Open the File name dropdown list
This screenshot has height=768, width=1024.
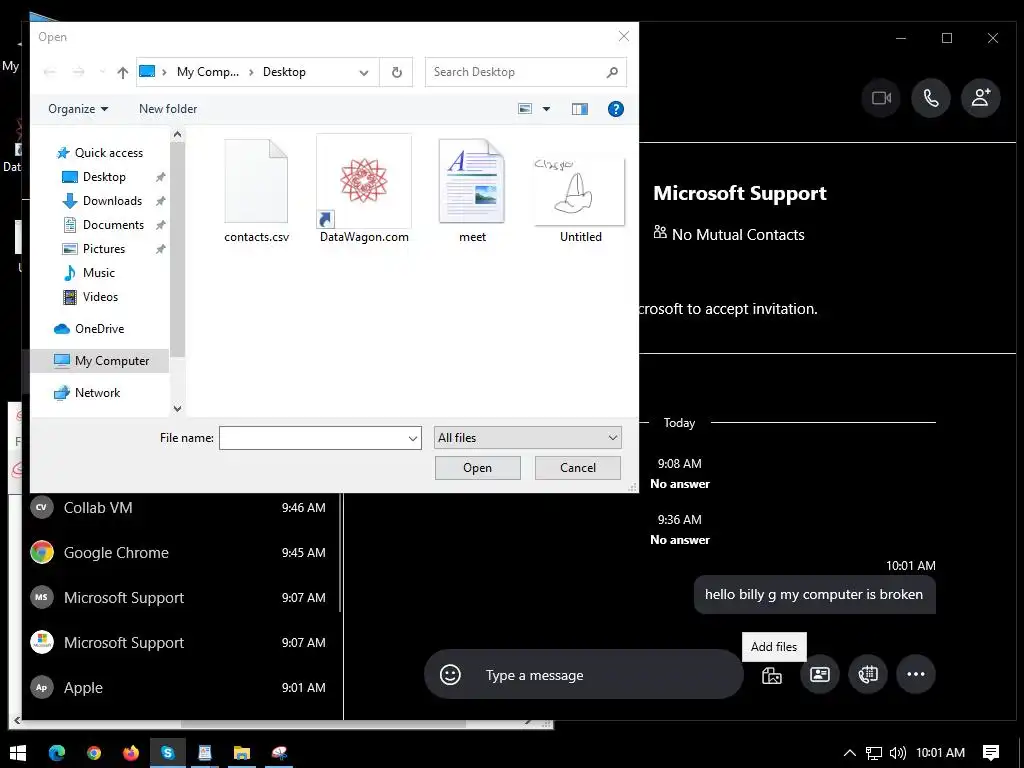413,438
